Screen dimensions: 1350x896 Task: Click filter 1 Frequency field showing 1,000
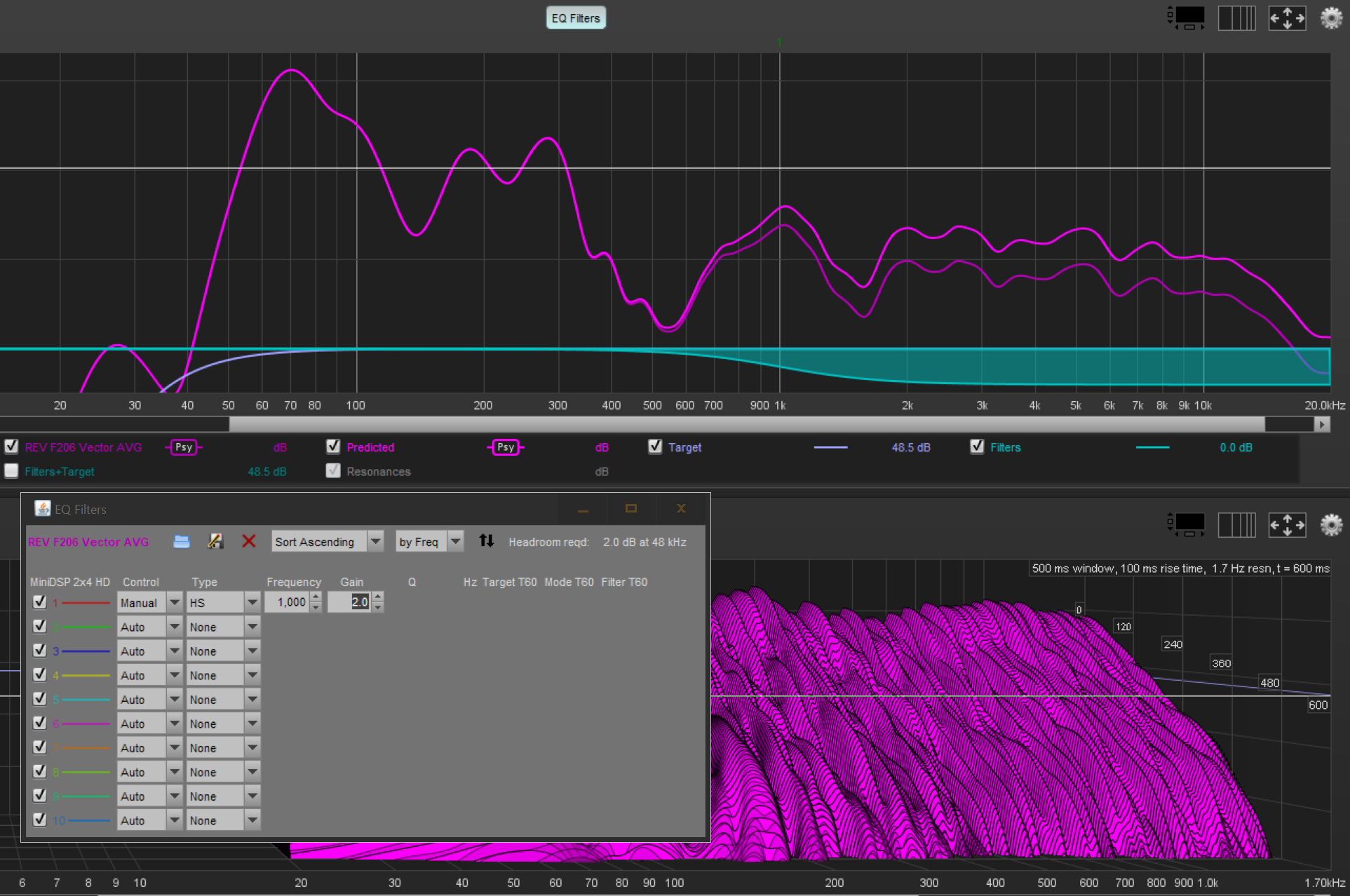(x=287, y=602)
